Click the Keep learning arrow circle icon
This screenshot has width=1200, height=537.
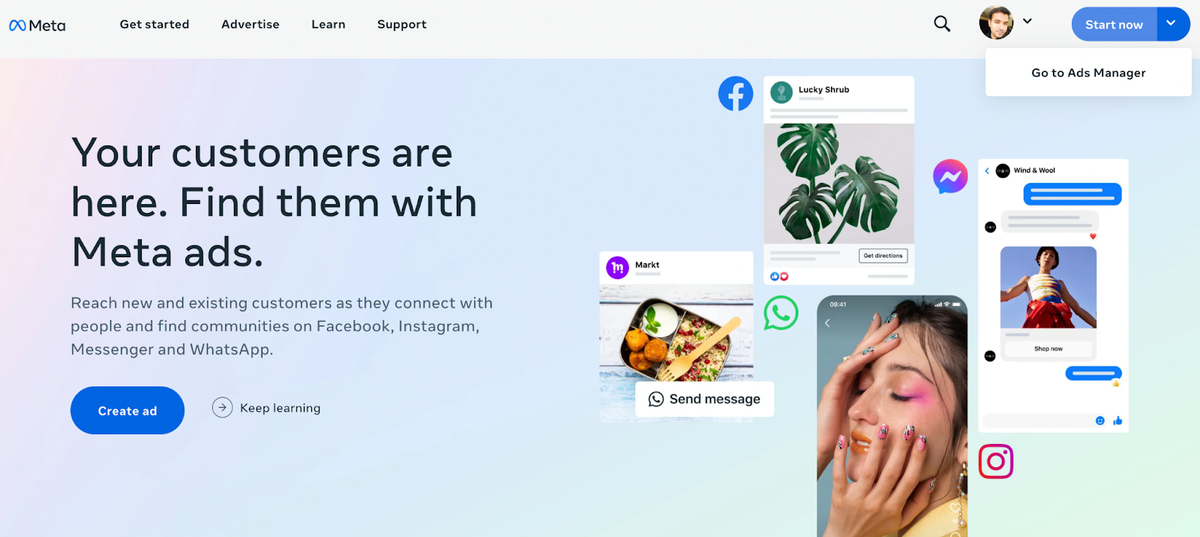(x=222, y=408)
